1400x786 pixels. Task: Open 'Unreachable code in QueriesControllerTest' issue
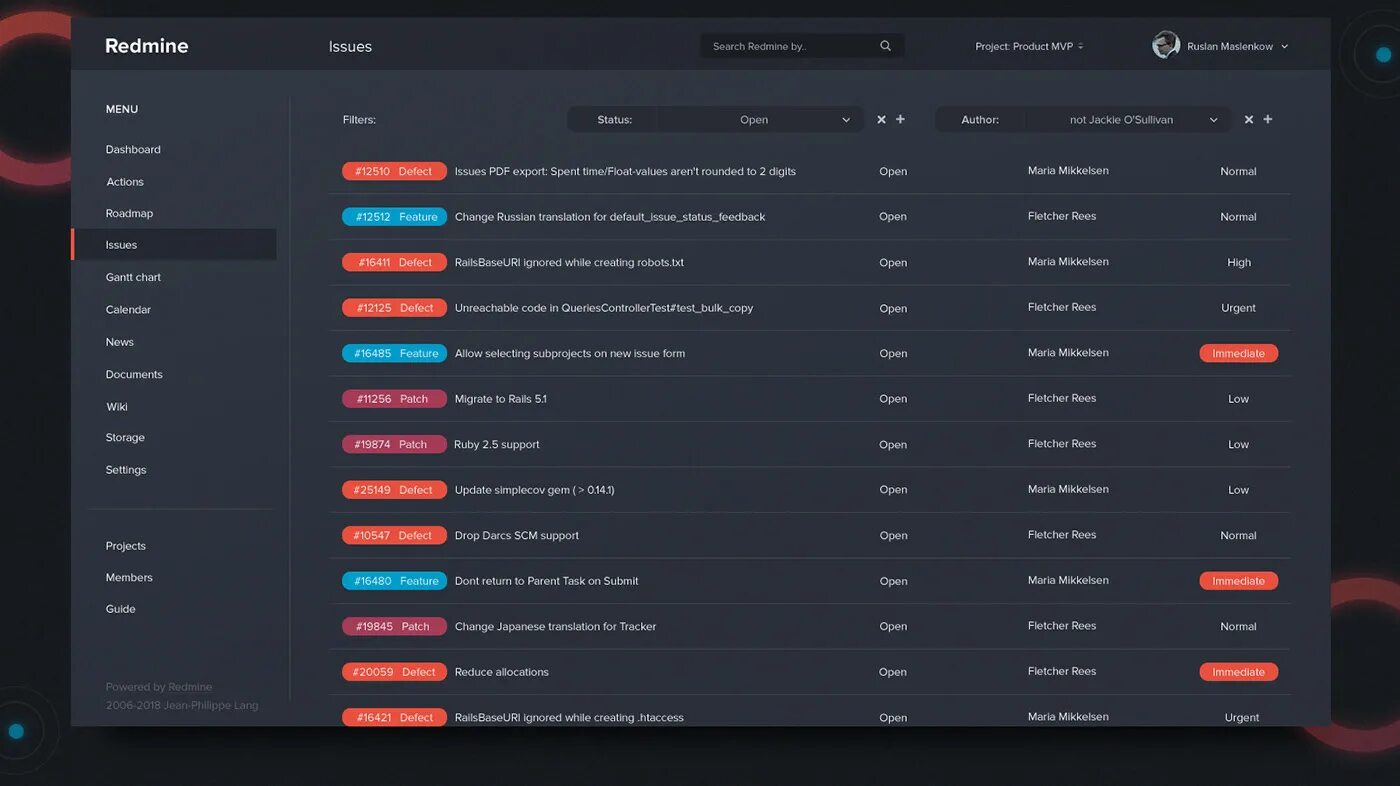point(604,308)
